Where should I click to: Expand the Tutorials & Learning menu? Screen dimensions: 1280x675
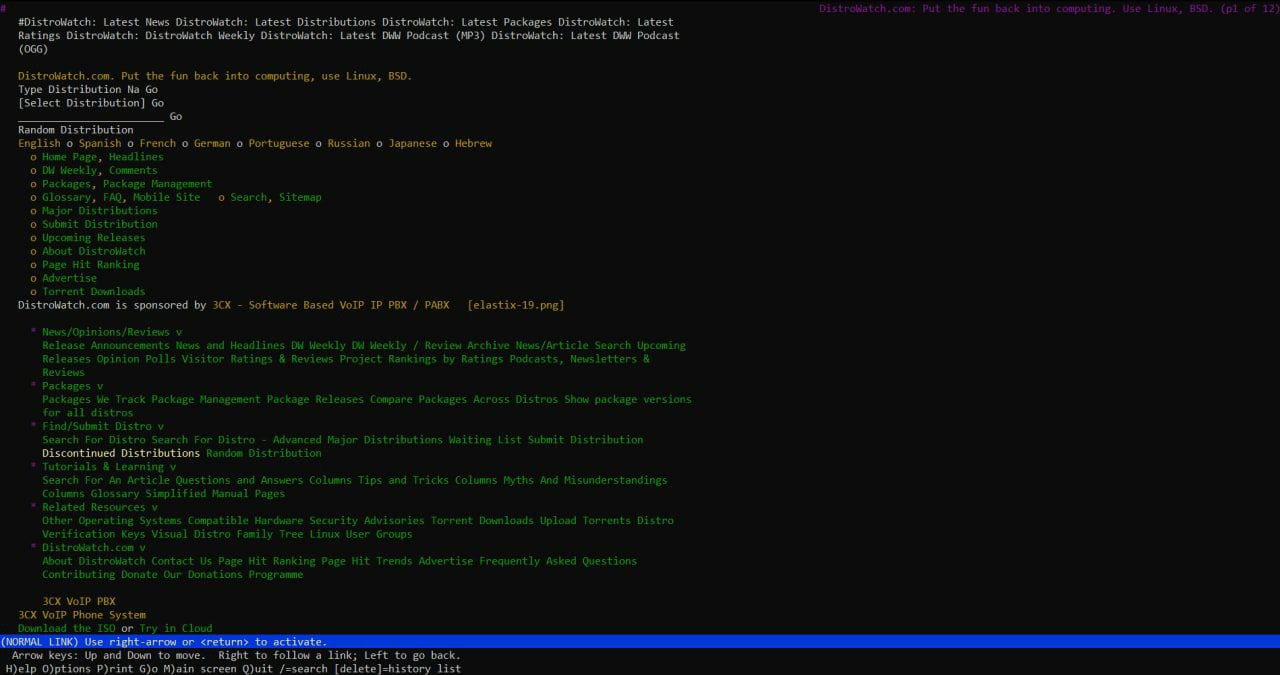coord(109,467)
